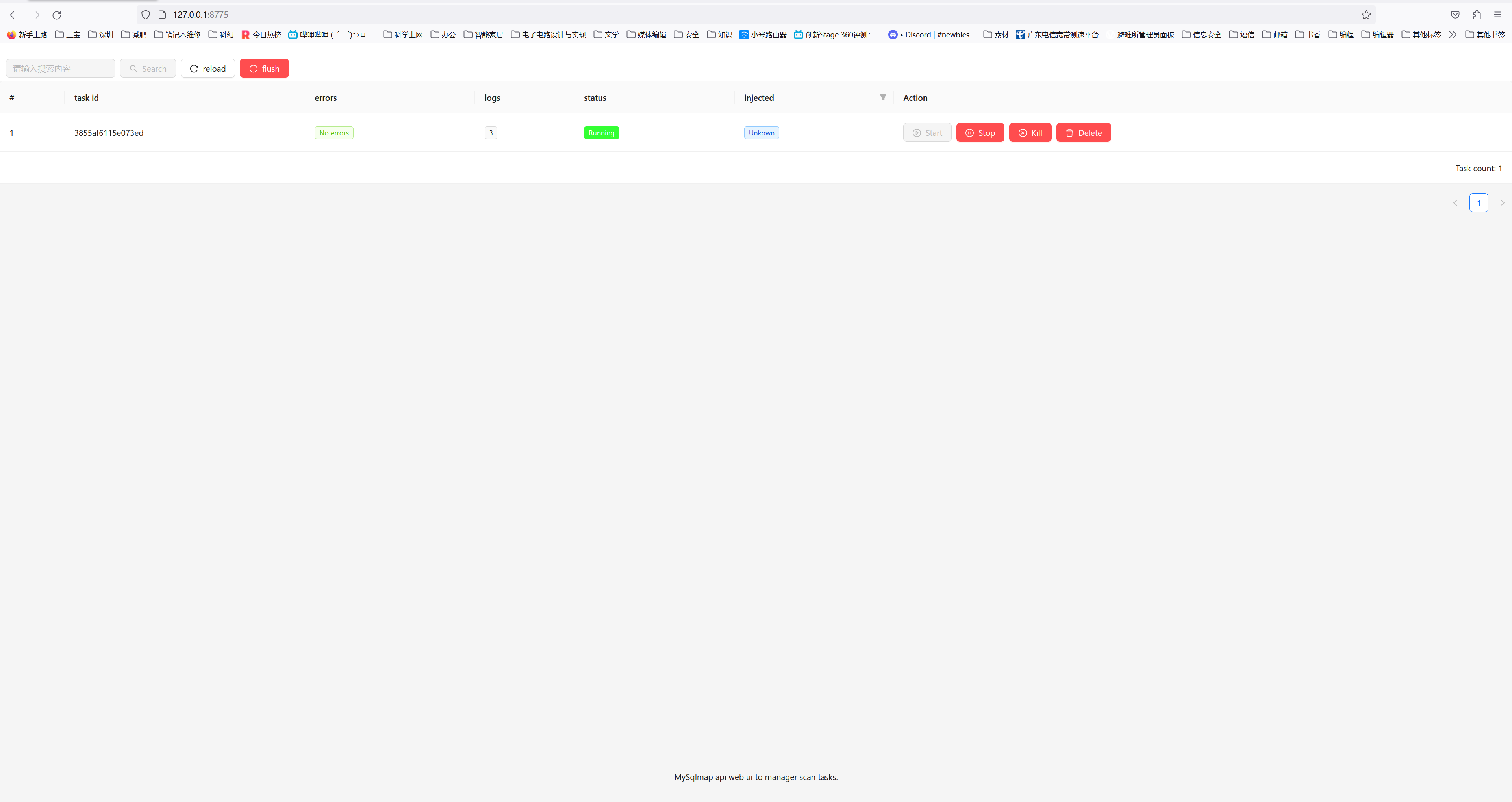Click the shield tracking protection icon
The width and height of the screenshot is (1512, 802).
146,15
